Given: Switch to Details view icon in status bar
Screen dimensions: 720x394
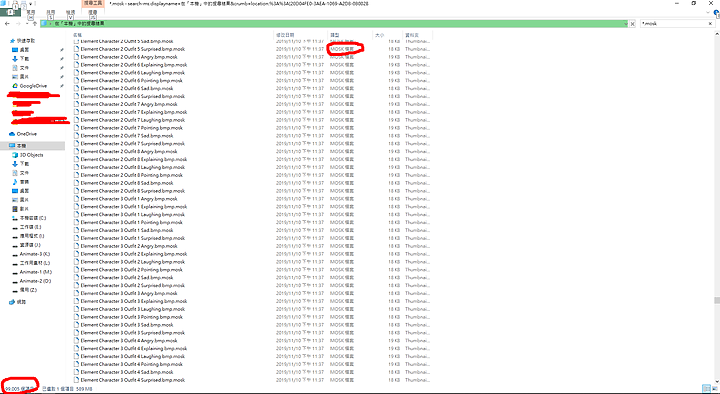Looking at the screenshot, I should (707, 389).
